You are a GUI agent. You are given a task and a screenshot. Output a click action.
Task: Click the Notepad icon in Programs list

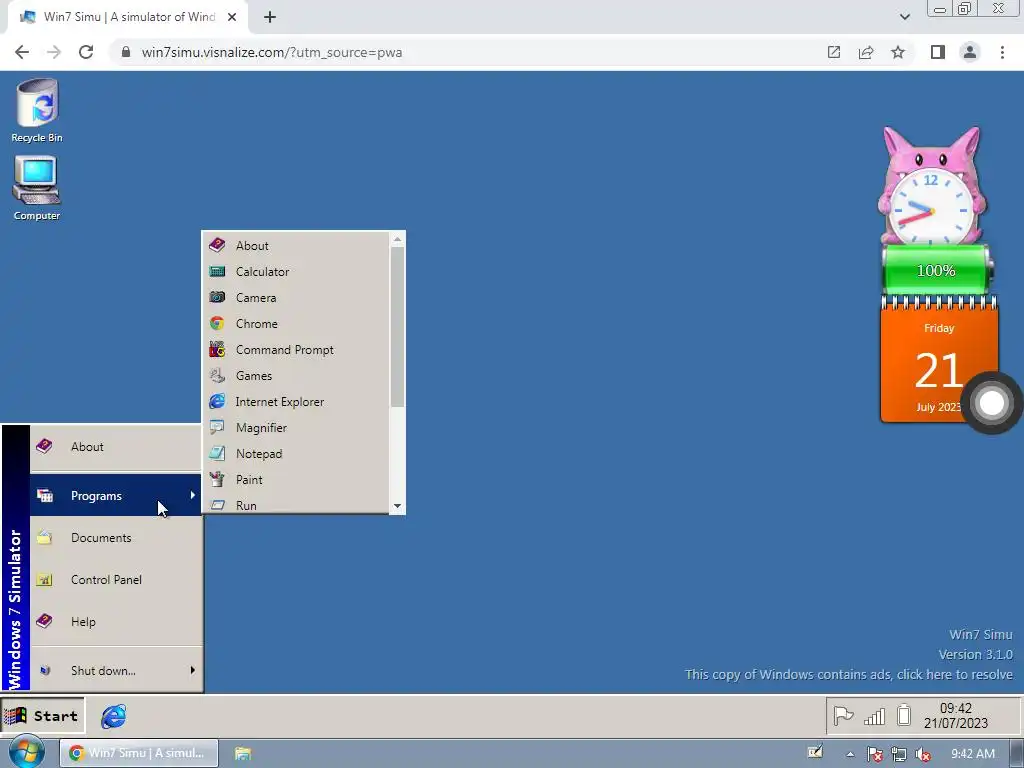[217, 453]
